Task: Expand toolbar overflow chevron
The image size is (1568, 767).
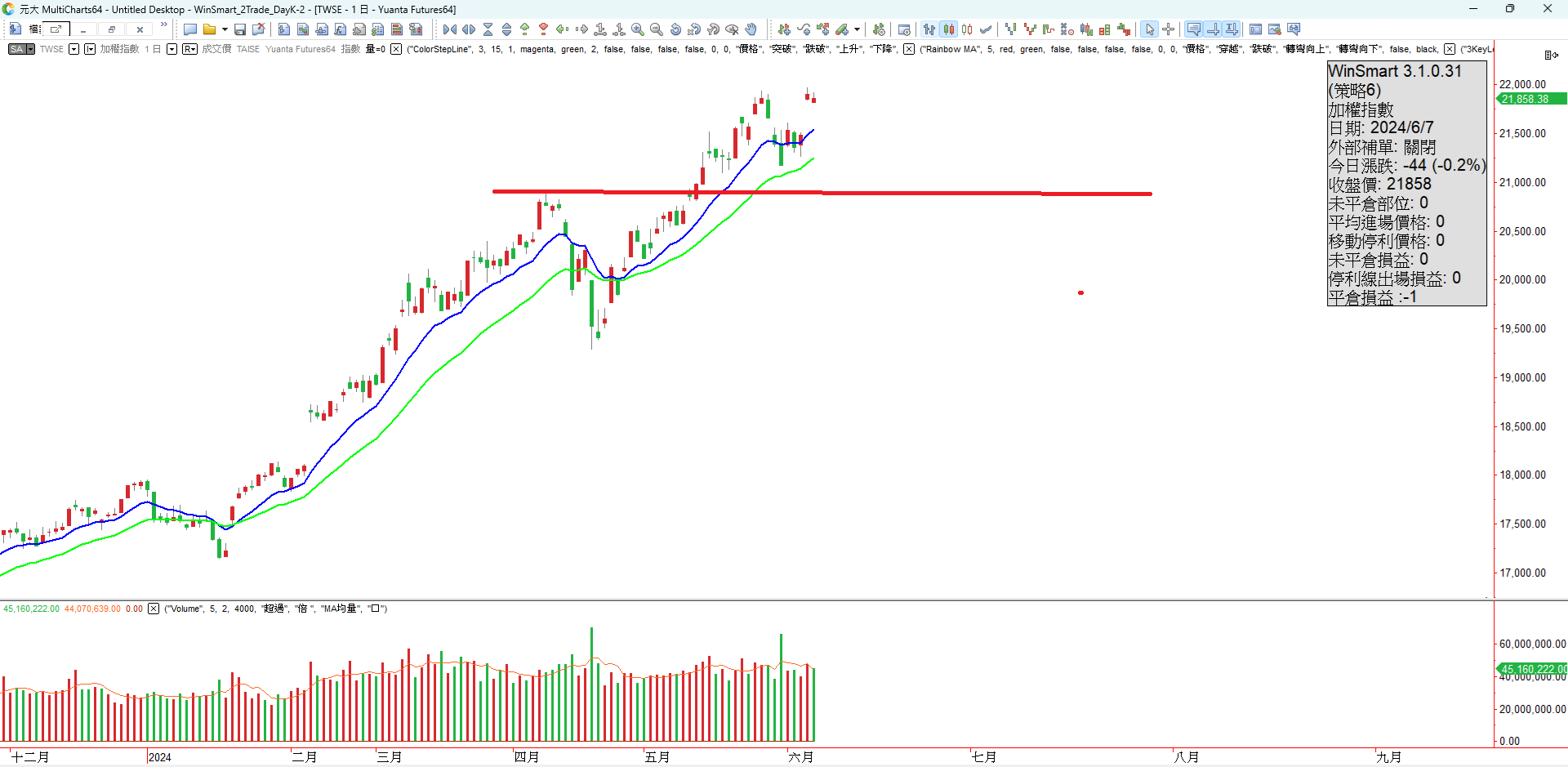Action: [x=164, y=25]
